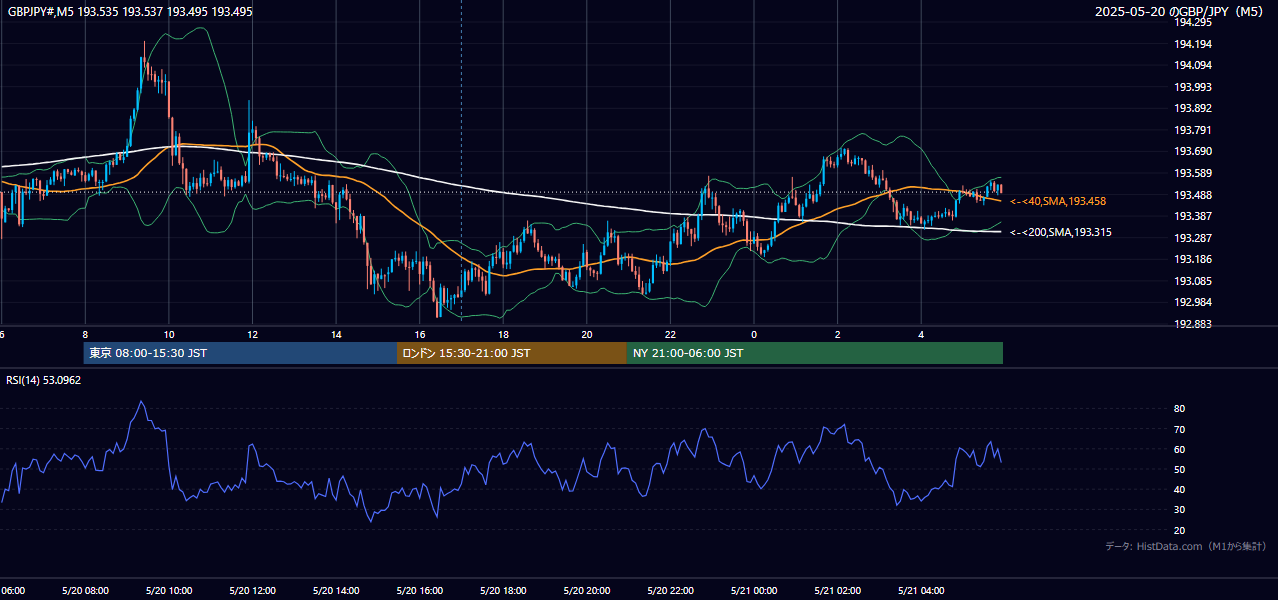Screen dimensions: 1278x600
Task: Select the 東京 08:00-15:30 JST session bar
Action: pos(240,353)
